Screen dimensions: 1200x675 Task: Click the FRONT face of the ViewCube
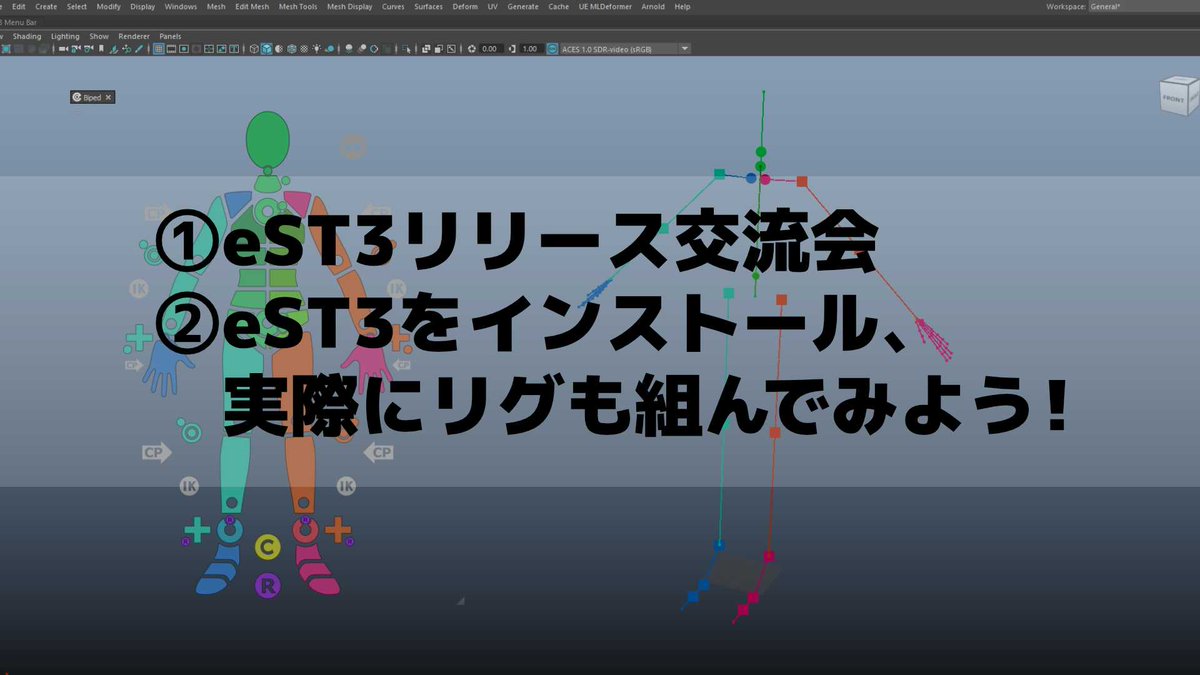pos(1172,96)
